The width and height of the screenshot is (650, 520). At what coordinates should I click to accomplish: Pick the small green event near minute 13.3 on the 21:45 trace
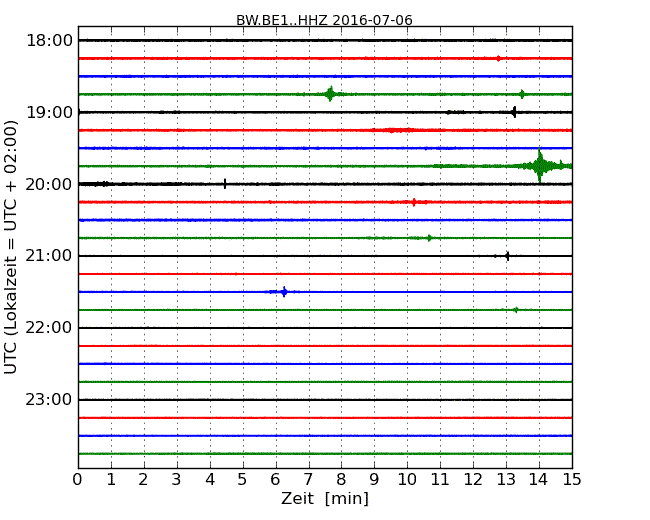tap(516, 310)
